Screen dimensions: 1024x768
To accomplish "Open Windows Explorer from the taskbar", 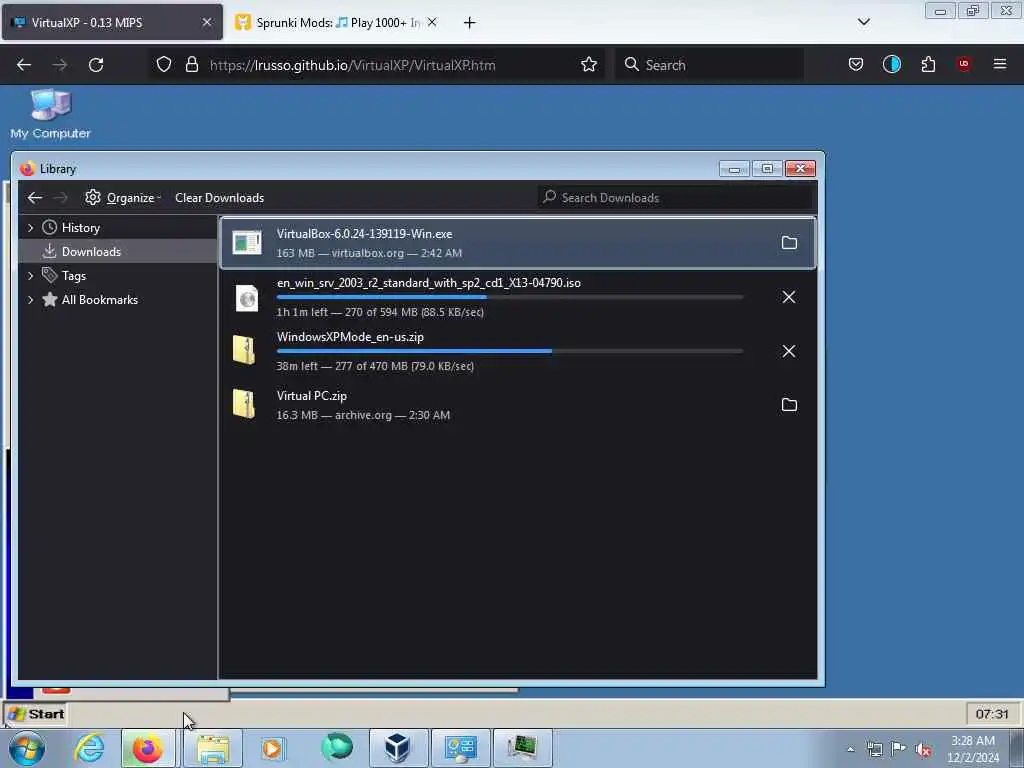I will [213, 748].
